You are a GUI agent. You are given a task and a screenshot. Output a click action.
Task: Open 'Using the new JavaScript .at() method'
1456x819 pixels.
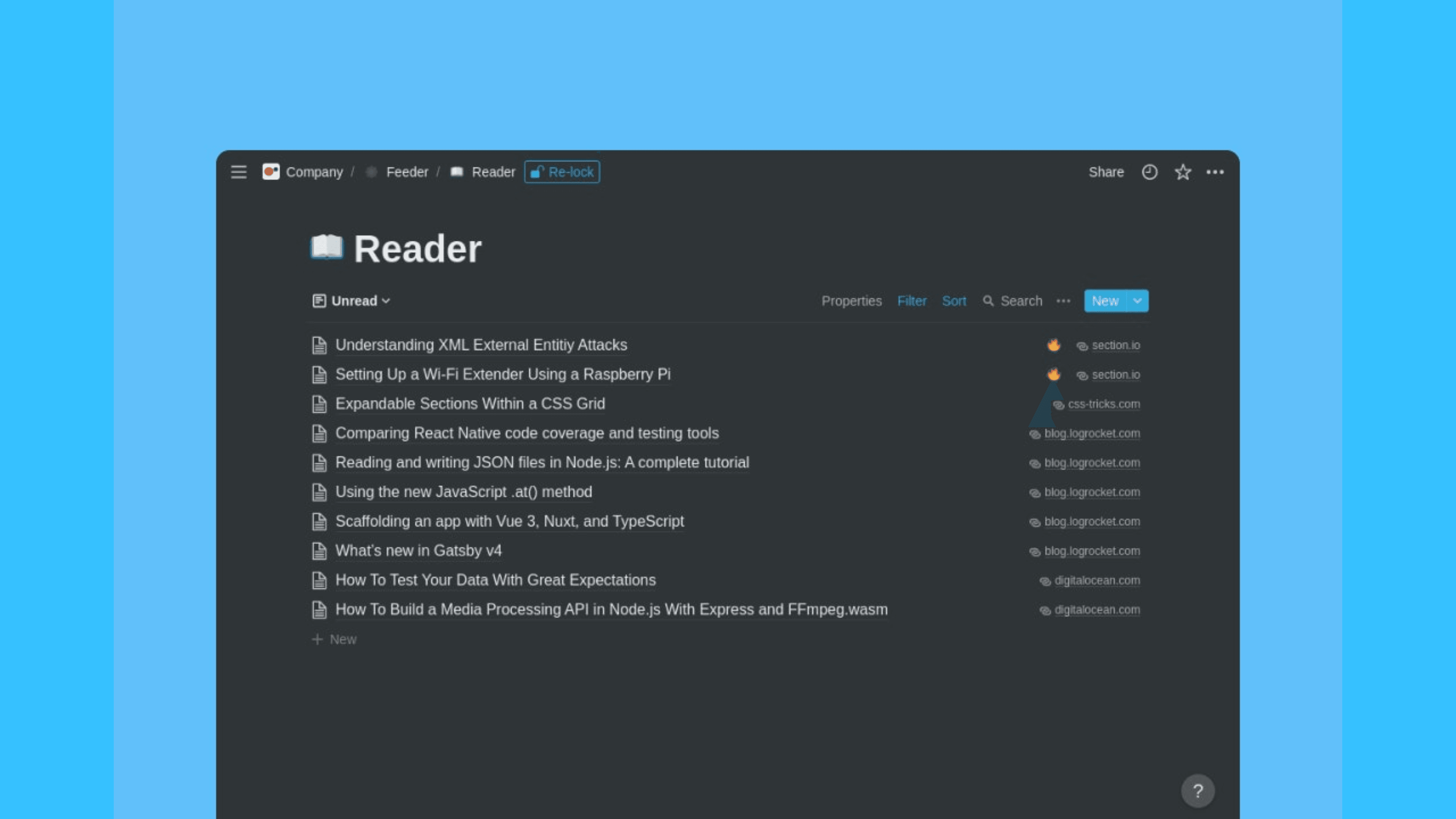[463, 492]
